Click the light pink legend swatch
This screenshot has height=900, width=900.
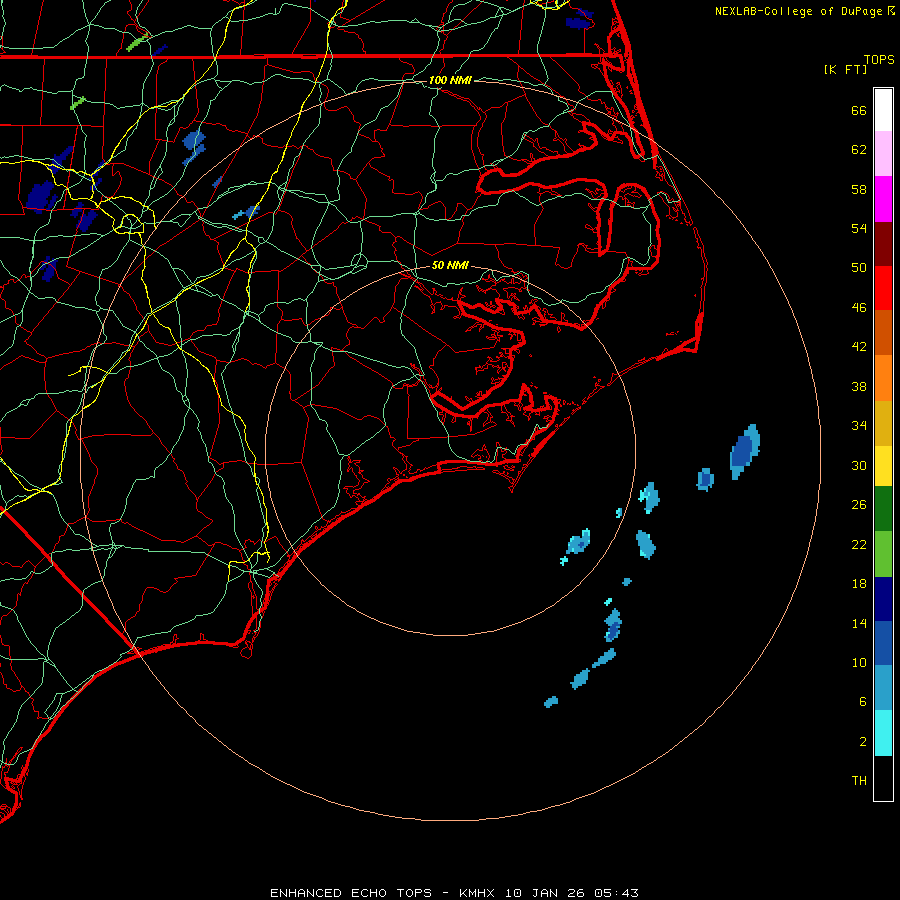[883, 153]
